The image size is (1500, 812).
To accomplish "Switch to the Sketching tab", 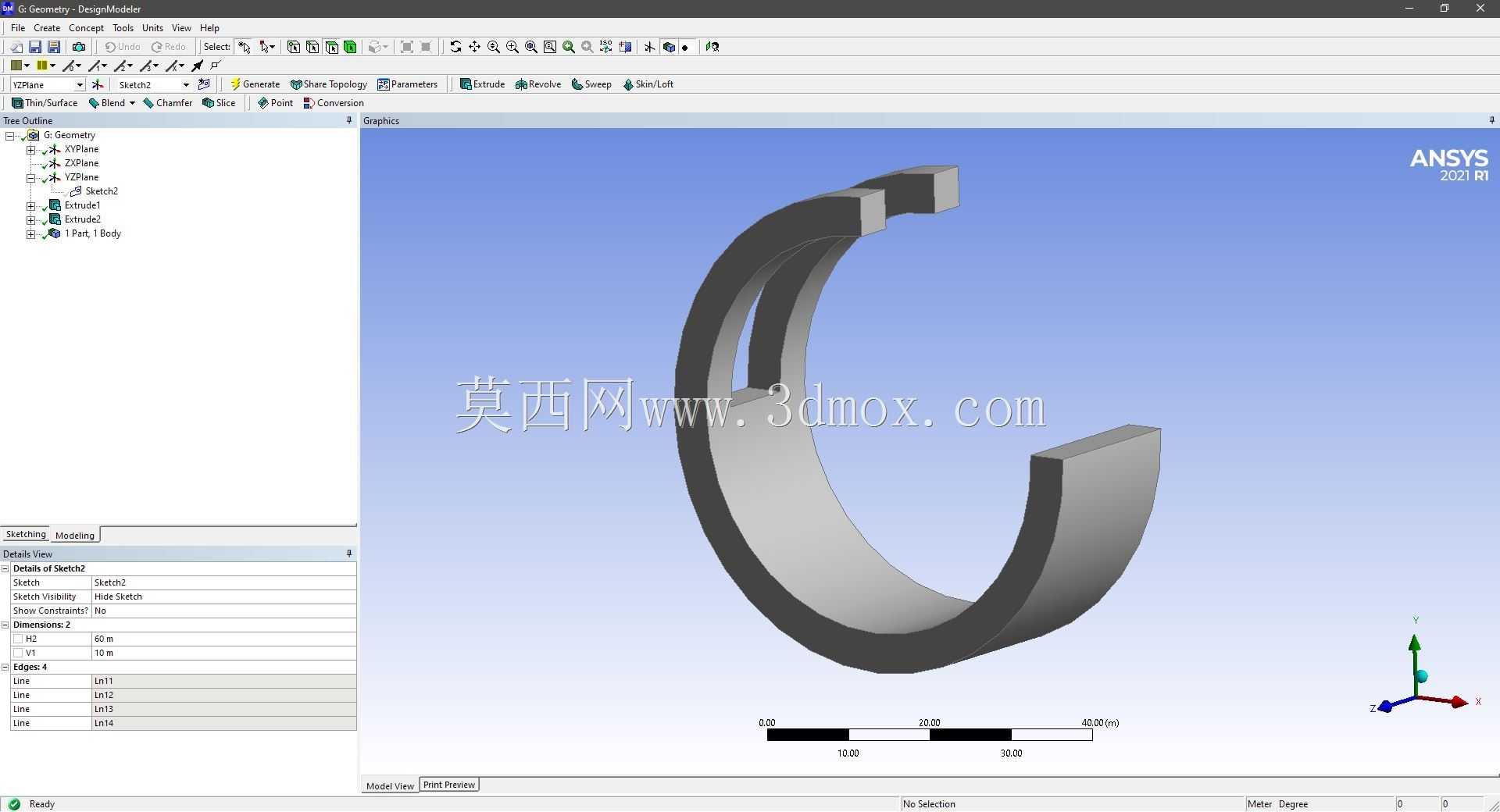I will click(26, 534).
